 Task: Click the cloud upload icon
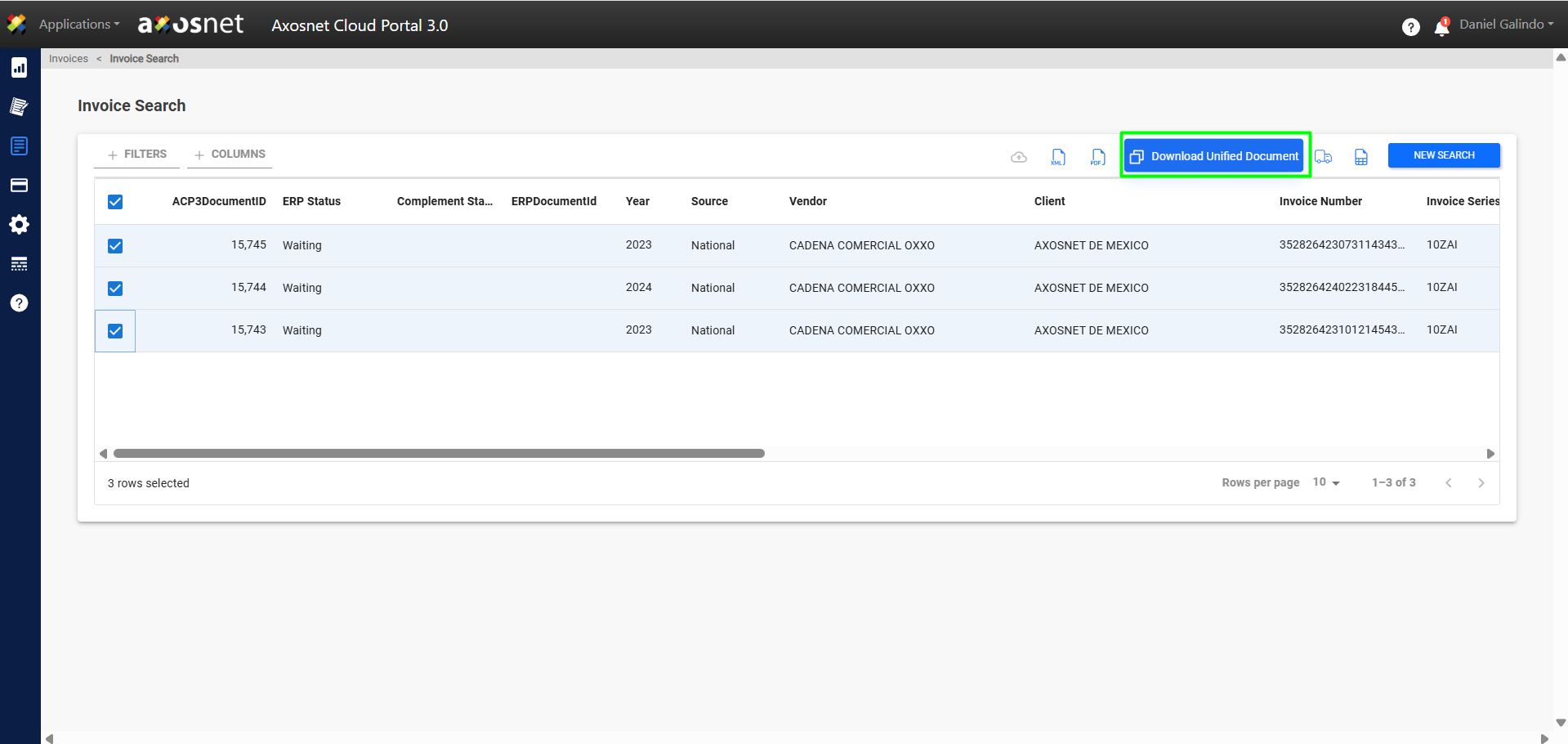[x=1019, y=157]
